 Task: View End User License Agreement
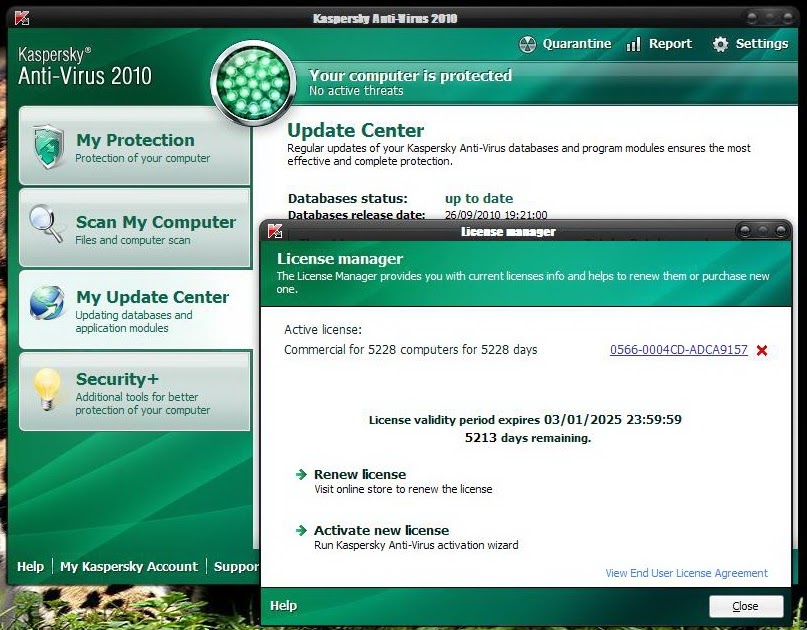[686, 573]
